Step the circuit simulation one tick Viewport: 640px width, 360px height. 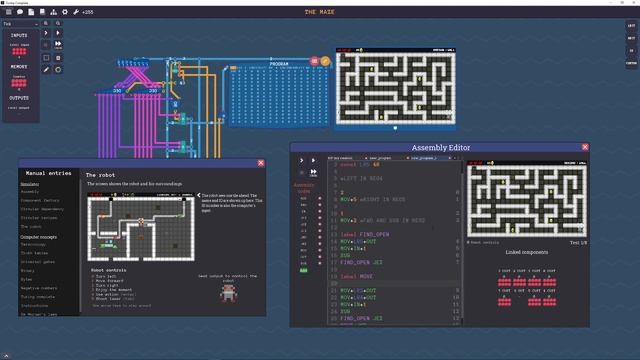pyautogui.click(x=46, y=33)
